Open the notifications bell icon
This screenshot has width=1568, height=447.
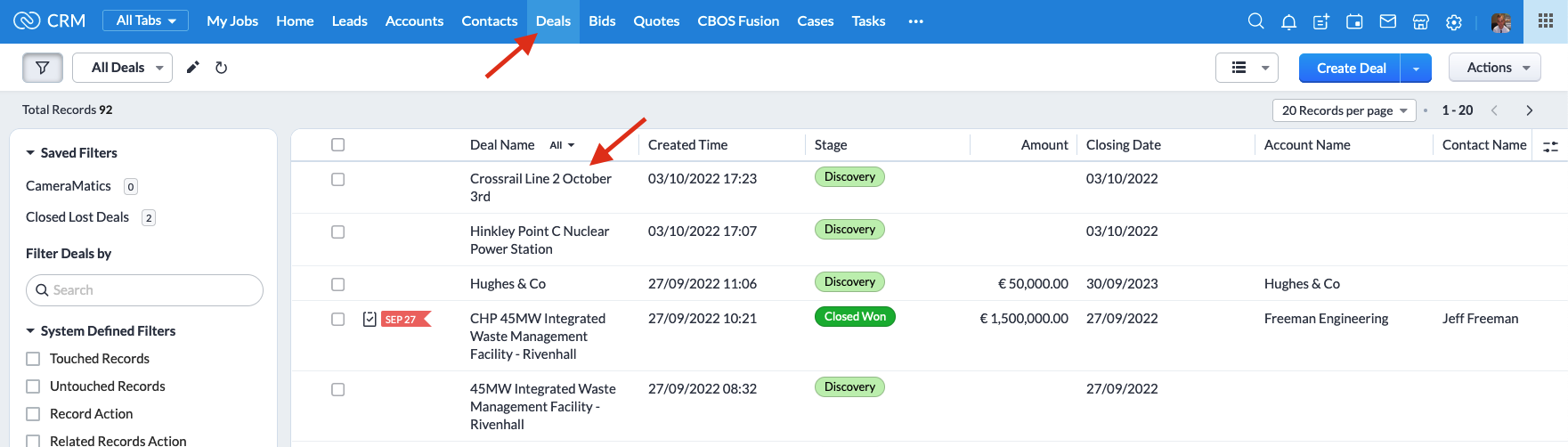tap(1288, 21)
